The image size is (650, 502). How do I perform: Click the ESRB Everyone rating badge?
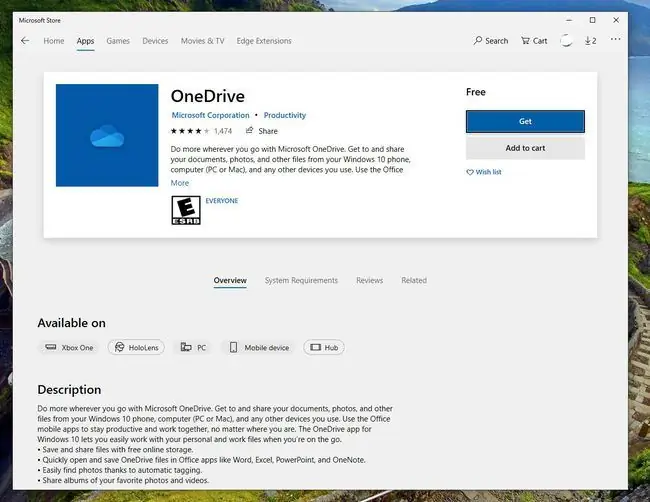pyautogui.click(x=186, y=210)
